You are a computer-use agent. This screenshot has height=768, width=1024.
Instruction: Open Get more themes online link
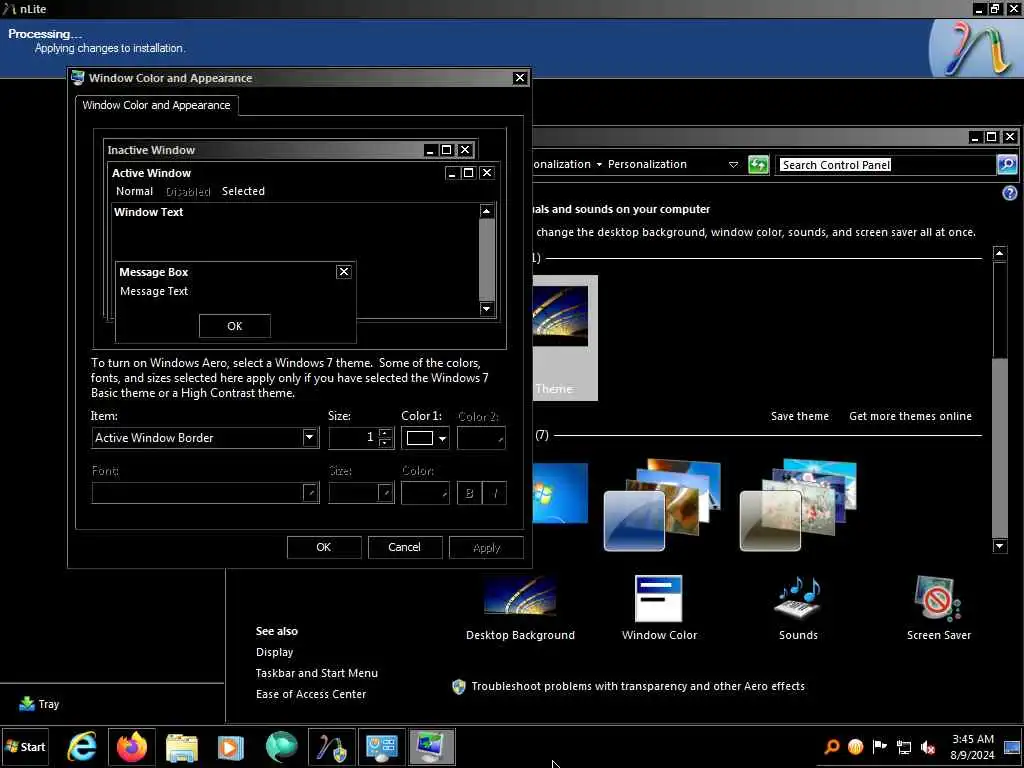(910, 416)
